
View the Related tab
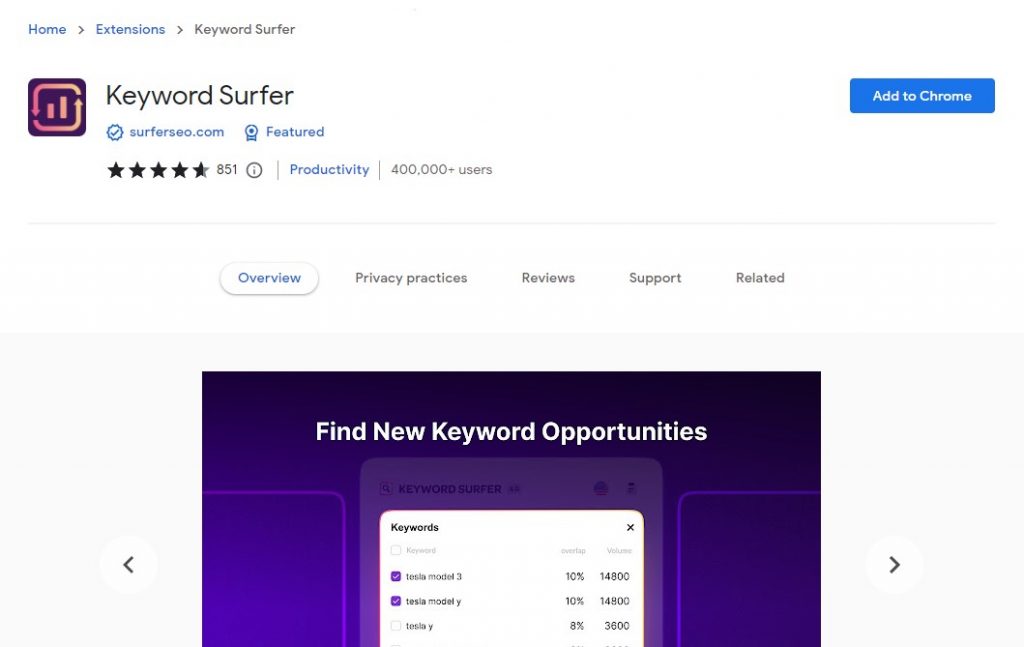tap(759, 278)
